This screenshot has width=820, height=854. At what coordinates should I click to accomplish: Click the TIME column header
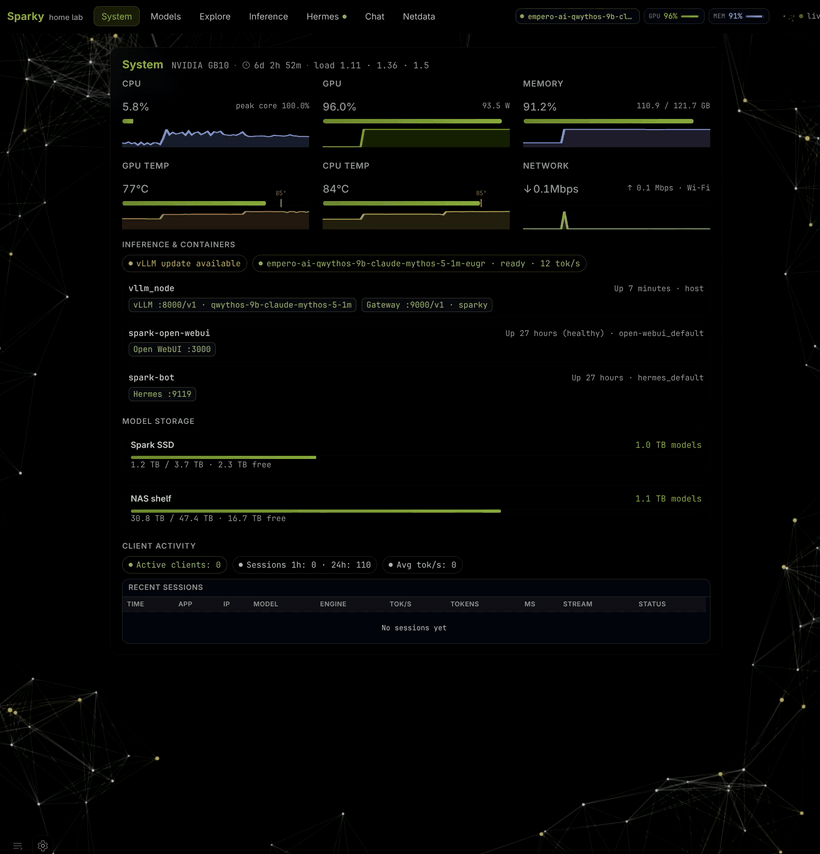(136, 604)
